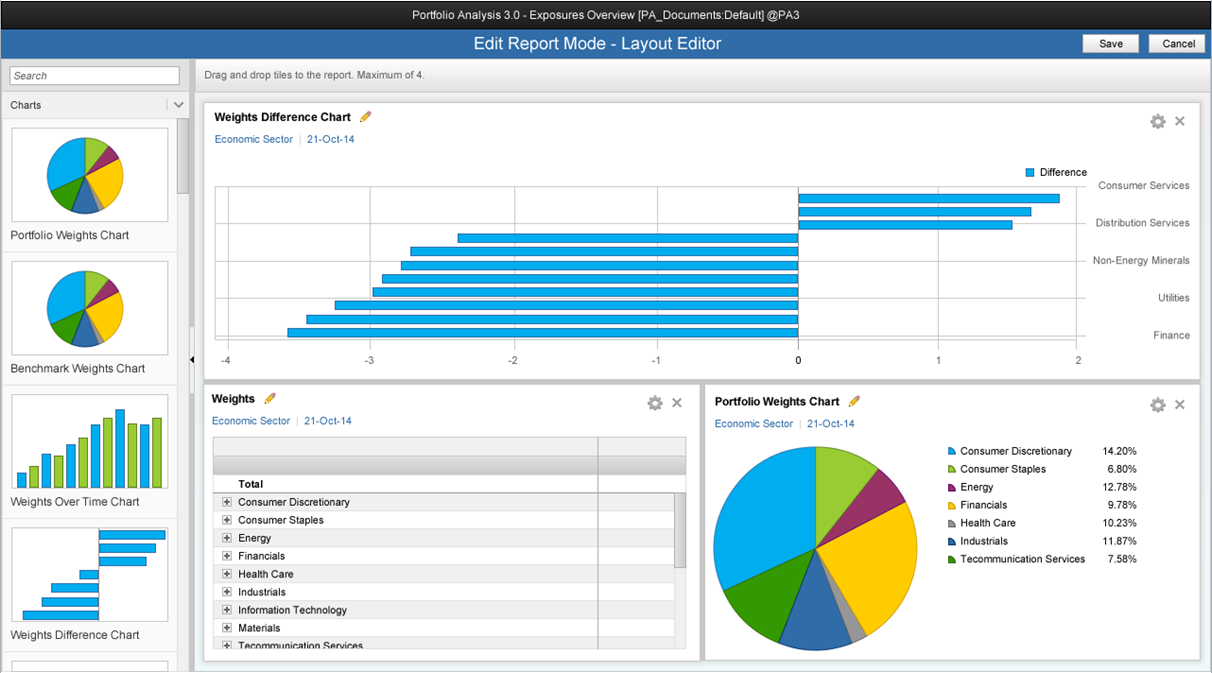Close the Weights table tile
Screen dimensions: 1212x673
[x=677, y=403]
